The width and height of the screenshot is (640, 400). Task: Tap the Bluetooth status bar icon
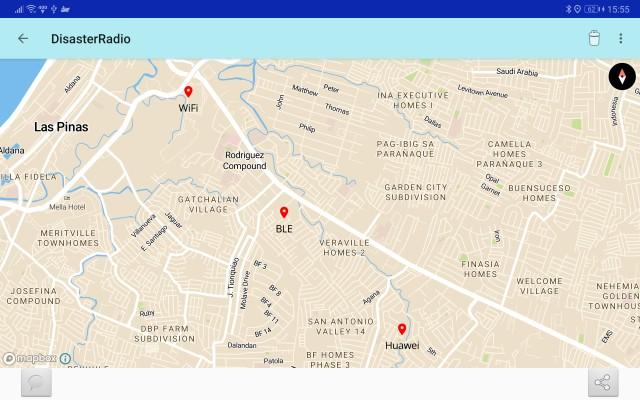pos(567,9)
